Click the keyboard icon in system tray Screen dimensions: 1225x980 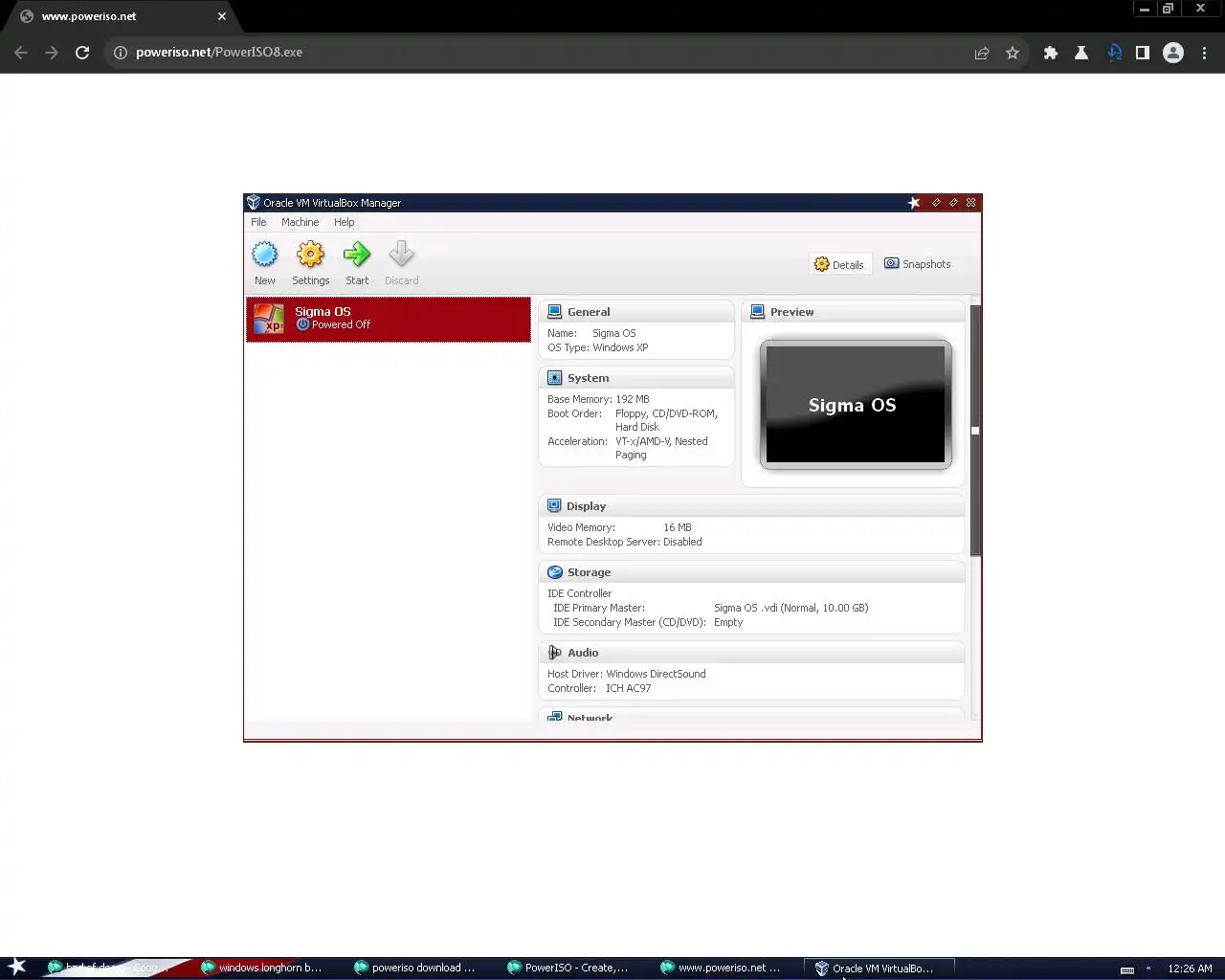click(1127, 969)
